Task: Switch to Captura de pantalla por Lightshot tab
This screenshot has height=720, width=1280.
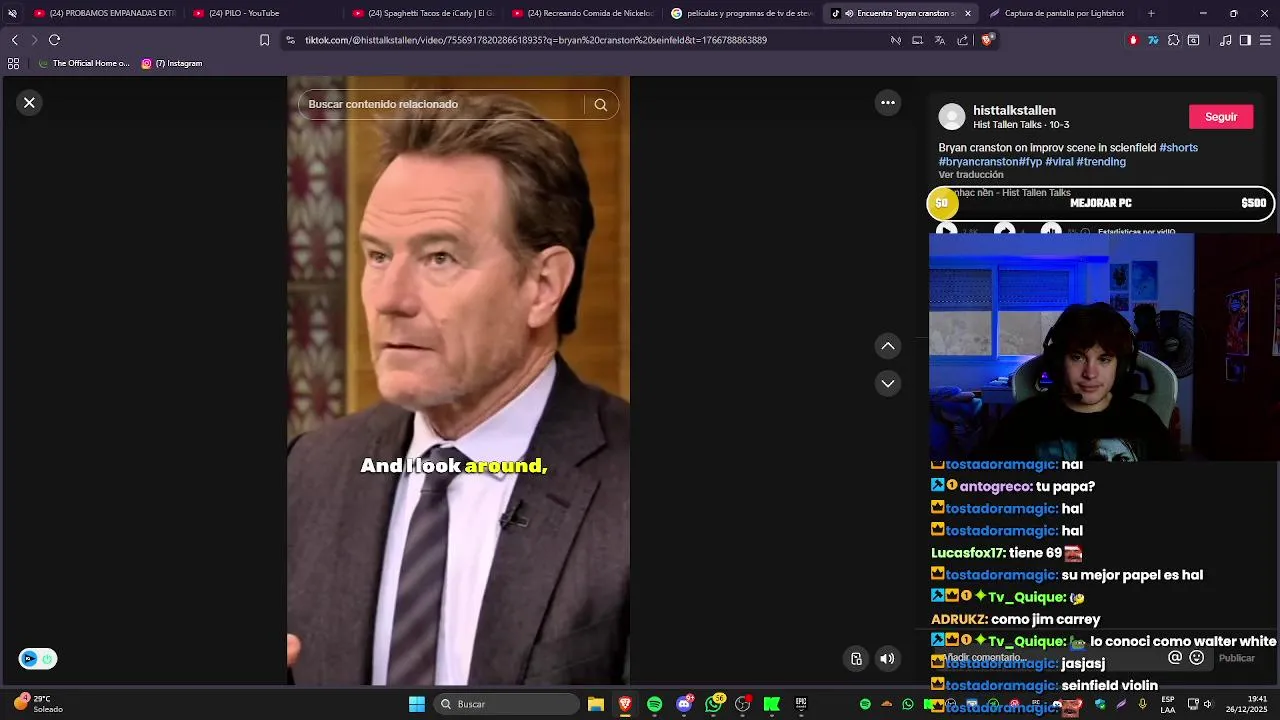Action: click(1058, 13)
